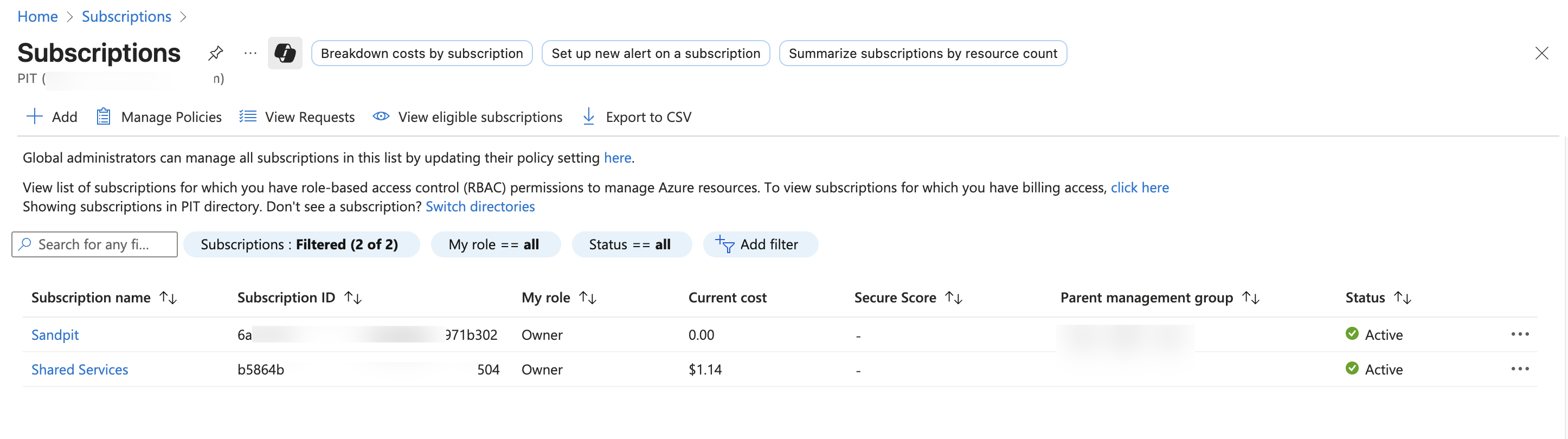Viewport: 1568px width, 439px height.
Task: Open View Requests
Action: [x=297, y=117]
